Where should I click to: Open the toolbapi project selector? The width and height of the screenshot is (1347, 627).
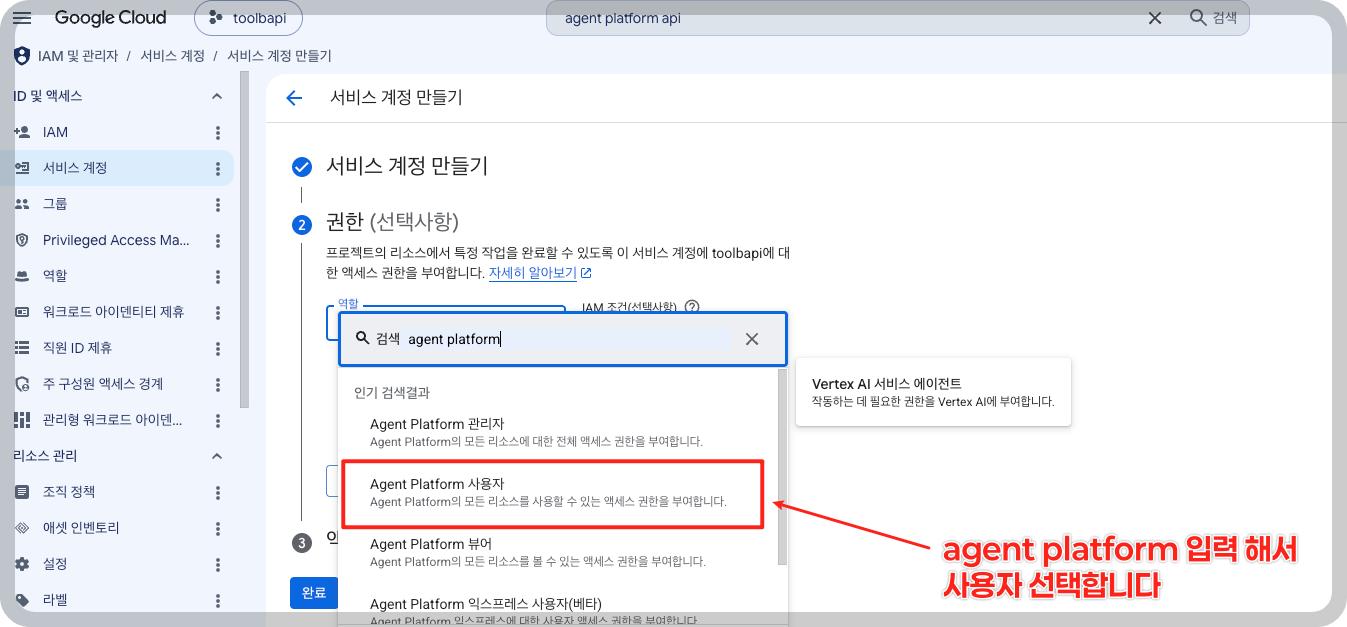(248, 18)
